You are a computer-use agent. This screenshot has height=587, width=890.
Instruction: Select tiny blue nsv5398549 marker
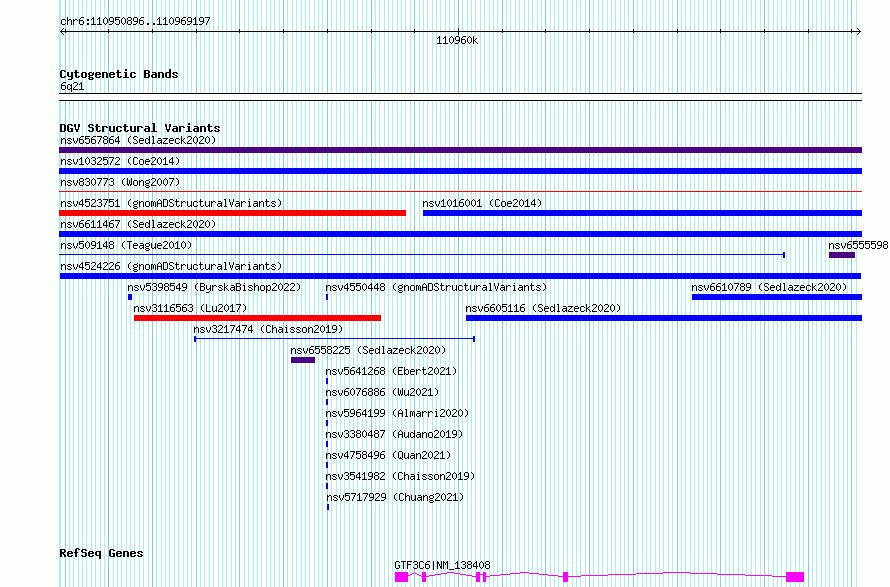point(130,297)
